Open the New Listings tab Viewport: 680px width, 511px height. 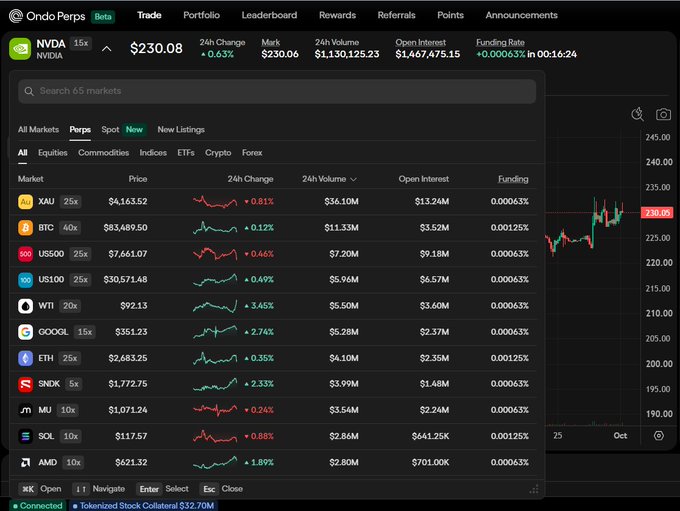tap(181, 130)
